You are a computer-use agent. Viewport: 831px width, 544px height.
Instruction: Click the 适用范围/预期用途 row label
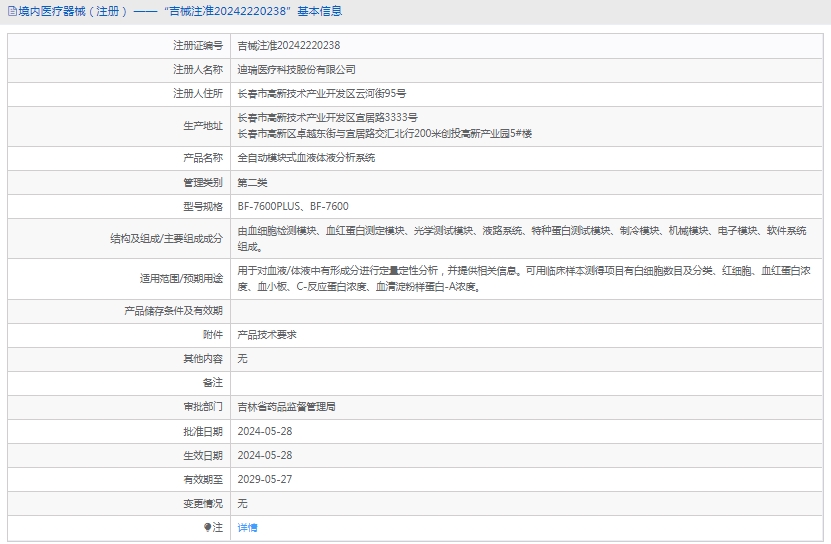181,279
